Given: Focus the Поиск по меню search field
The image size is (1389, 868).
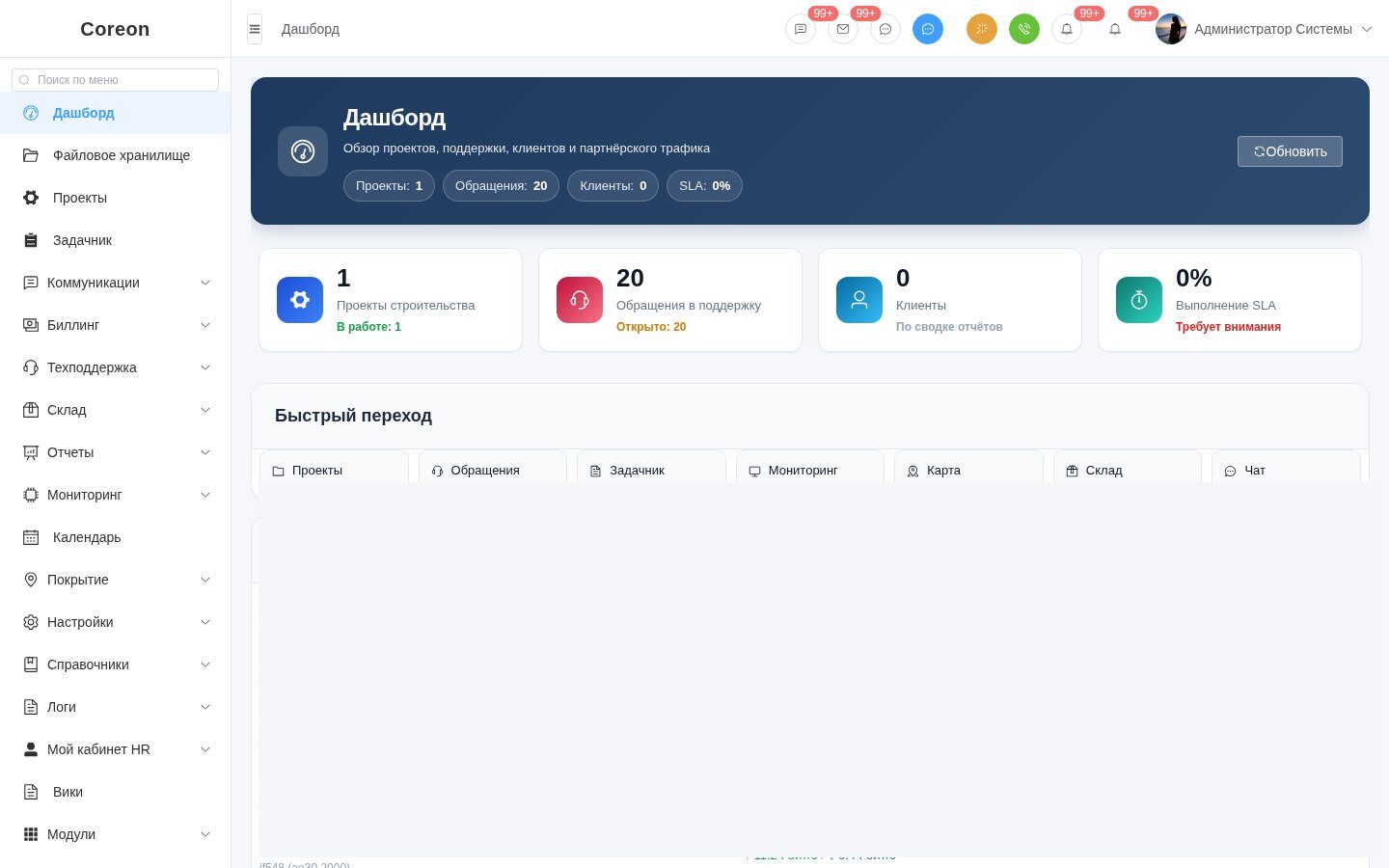Looking at the screenshot, I should [115, 80].
